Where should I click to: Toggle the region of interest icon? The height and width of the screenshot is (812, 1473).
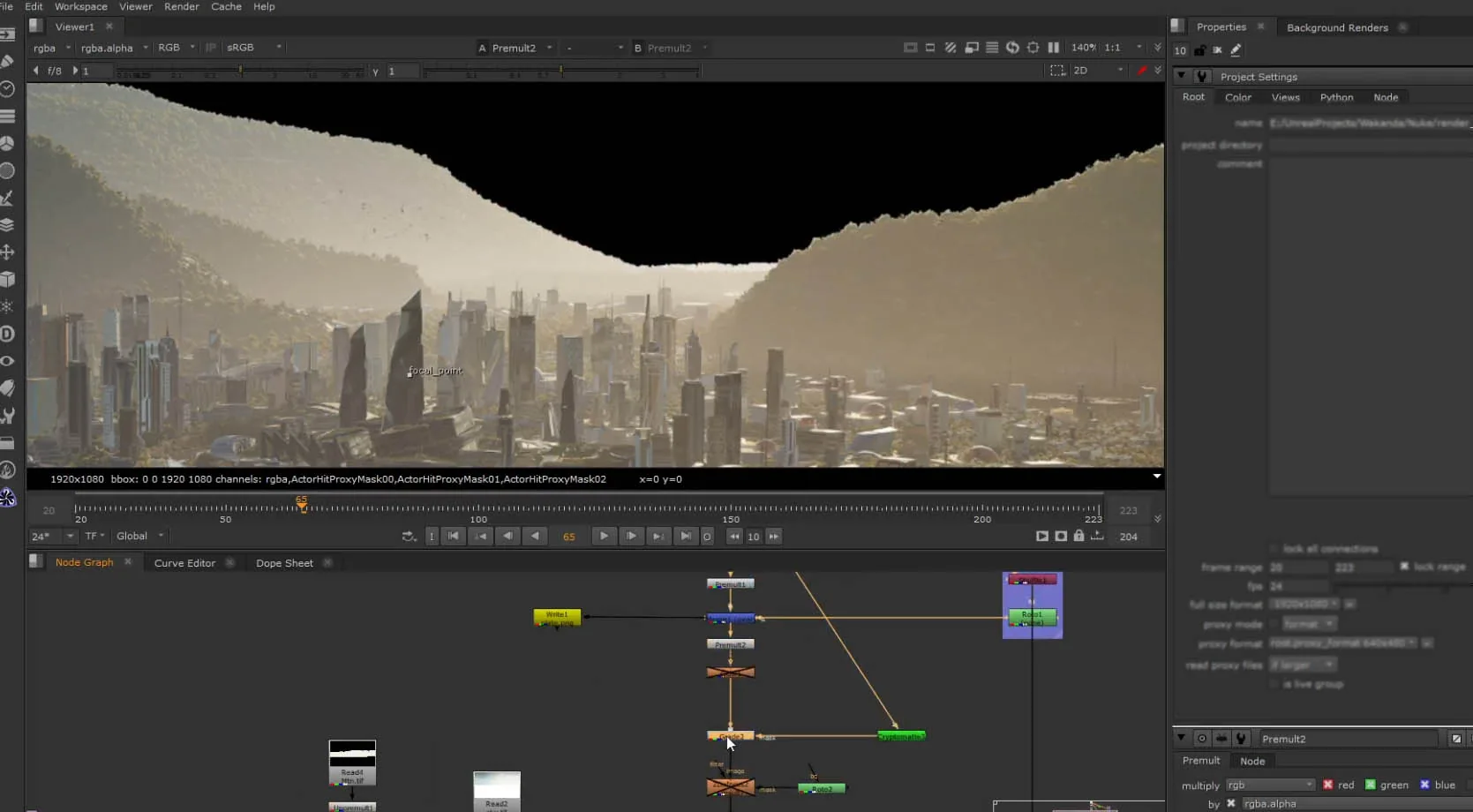(1056, 71)
